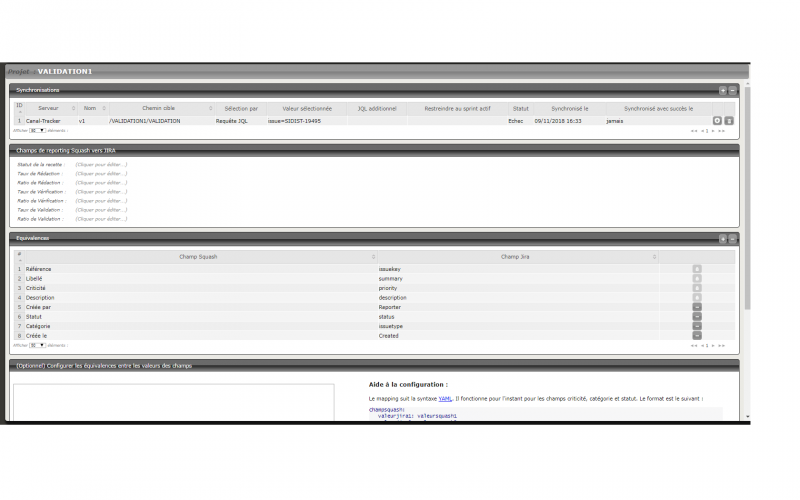Edit the Taux de Rédaction field

click(101, 173)
